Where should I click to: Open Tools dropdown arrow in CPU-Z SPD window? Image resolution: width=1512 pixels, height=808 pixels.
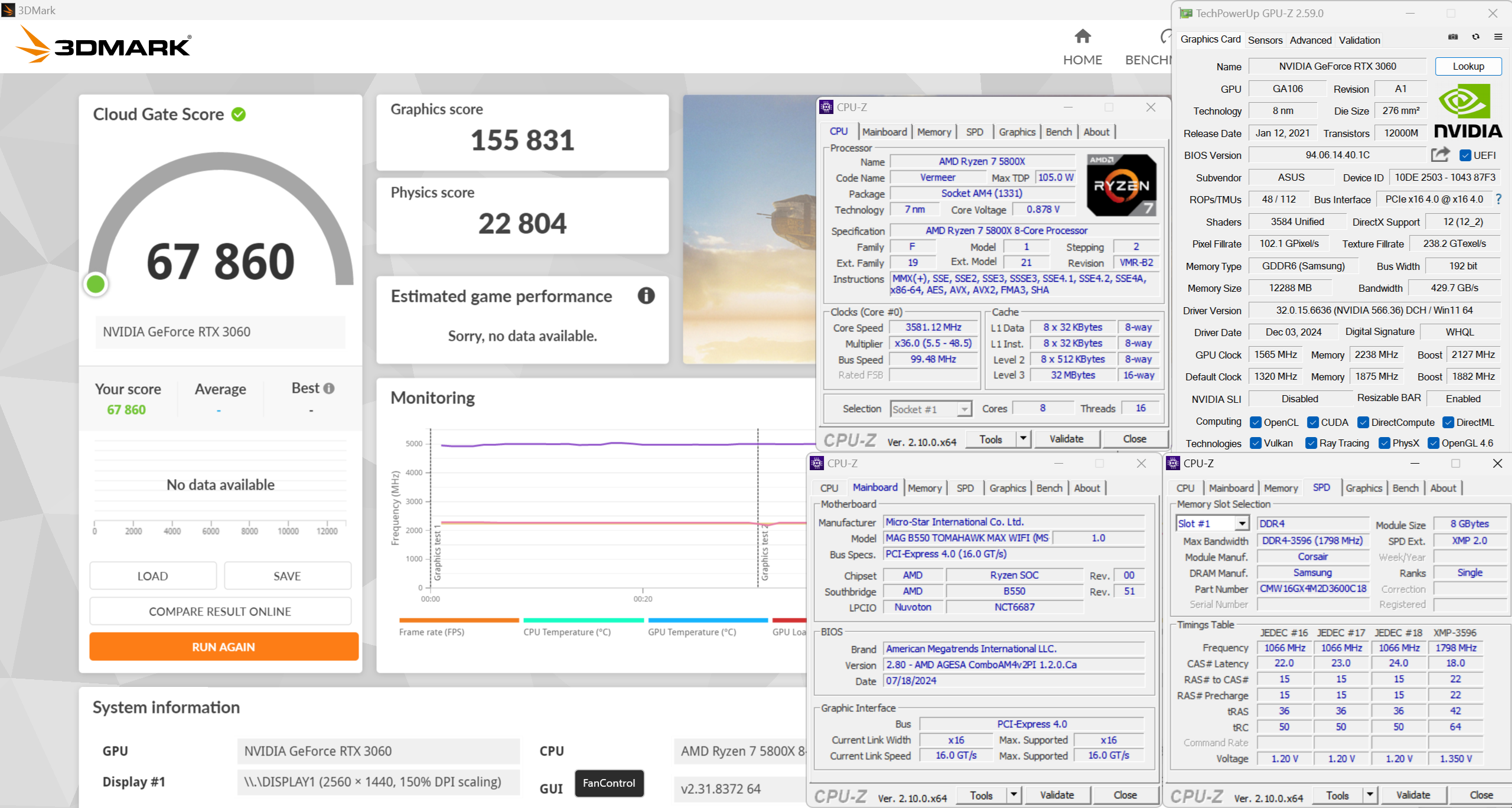point(1370,795)
